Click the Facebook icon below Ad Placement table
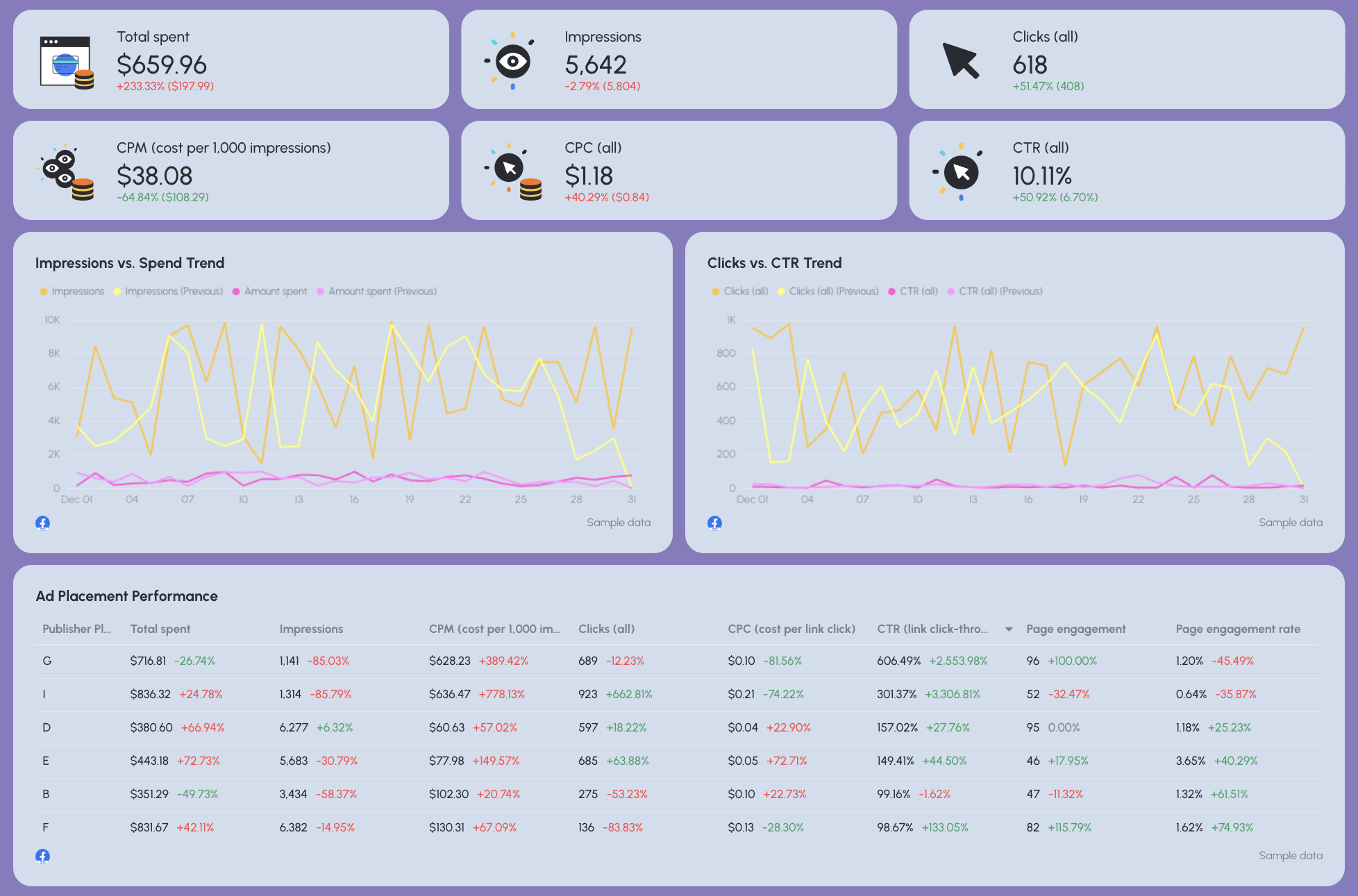 point(43,856)
